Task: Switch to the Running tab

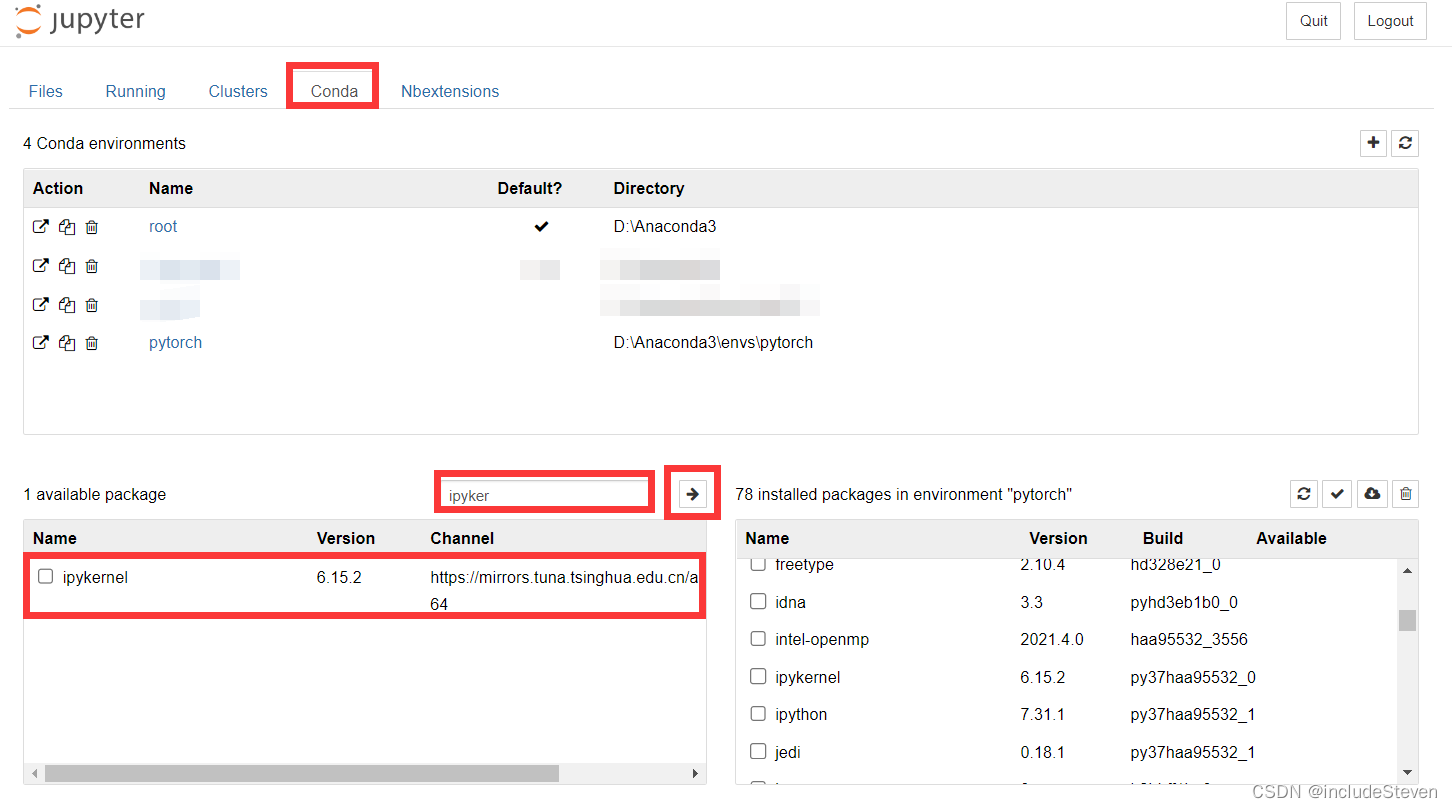Action: click(x=136, y=91)
